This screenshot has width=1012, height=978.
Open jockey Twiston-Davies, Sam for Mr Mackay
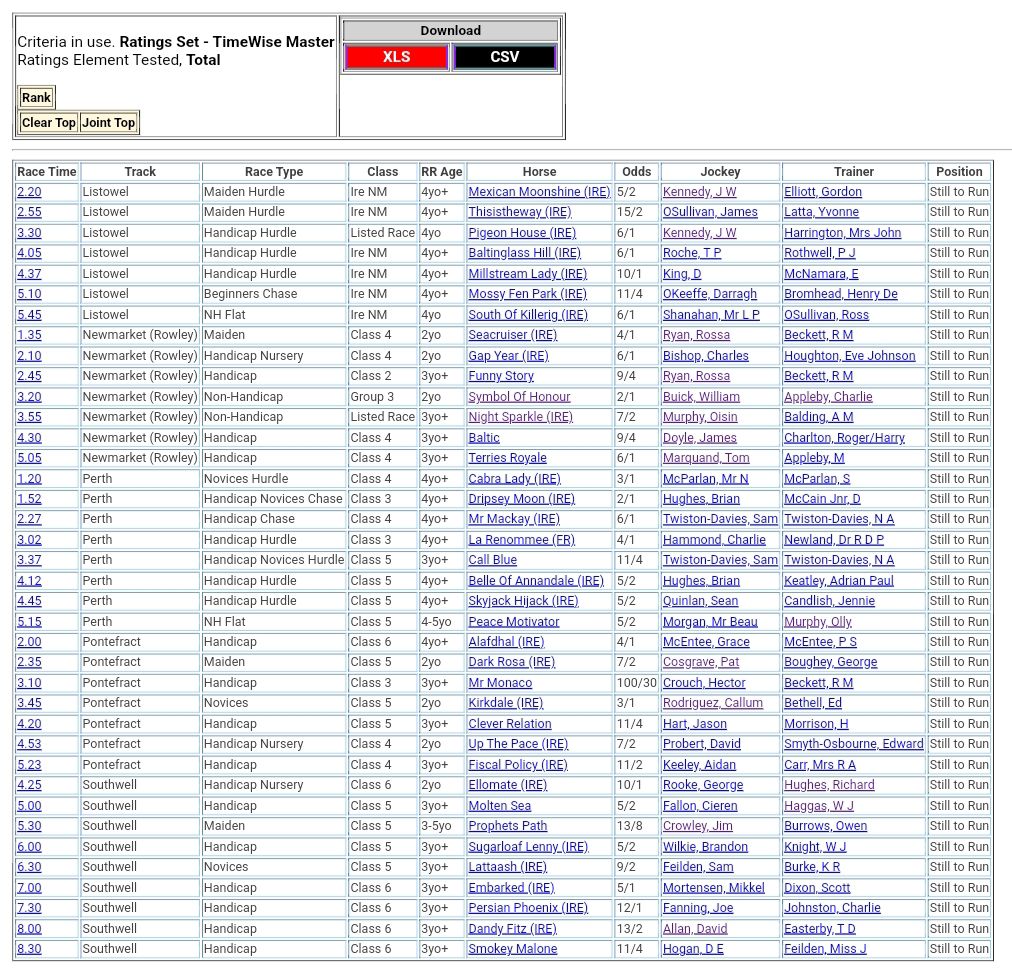719,519
